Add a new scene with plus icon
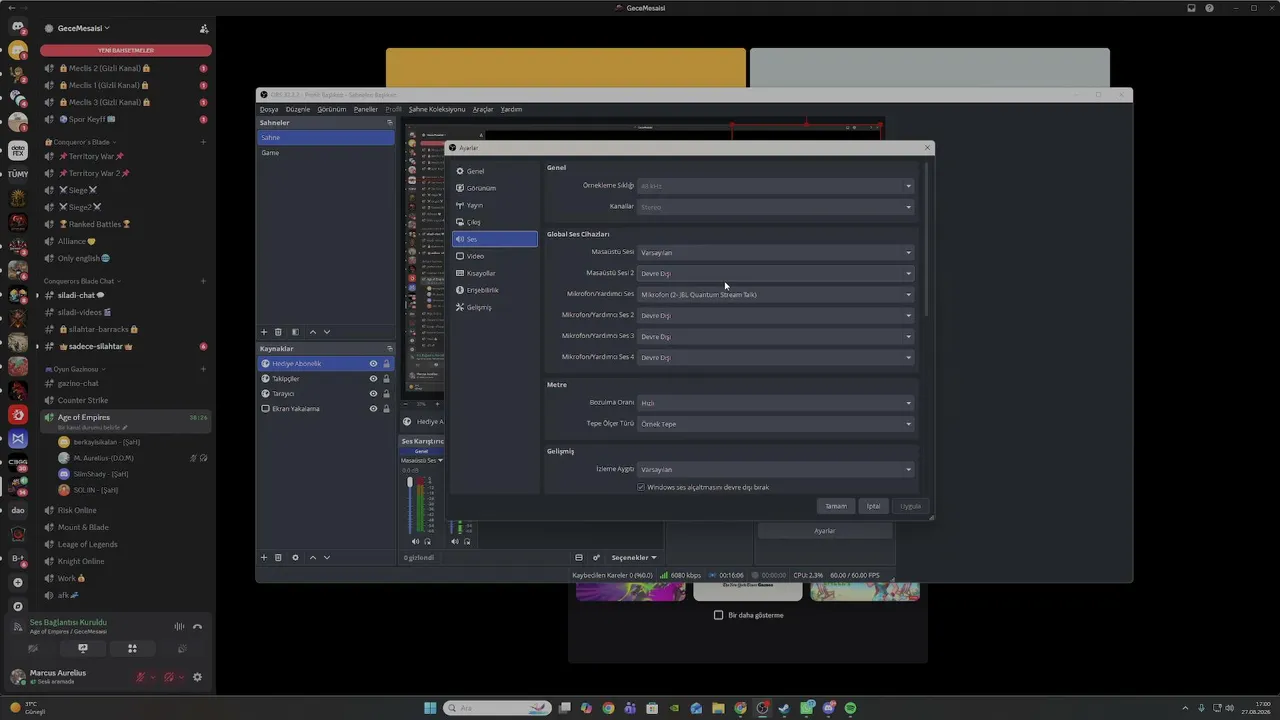The width and height of the screenshot is (1280, 720). [264, 332]
